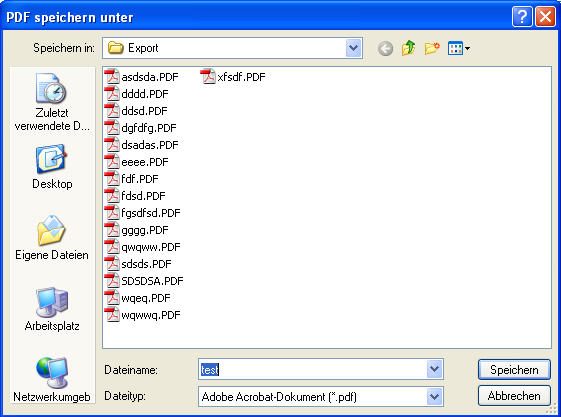
Task: Go up one folder level
Action: [x=409, y=48]
